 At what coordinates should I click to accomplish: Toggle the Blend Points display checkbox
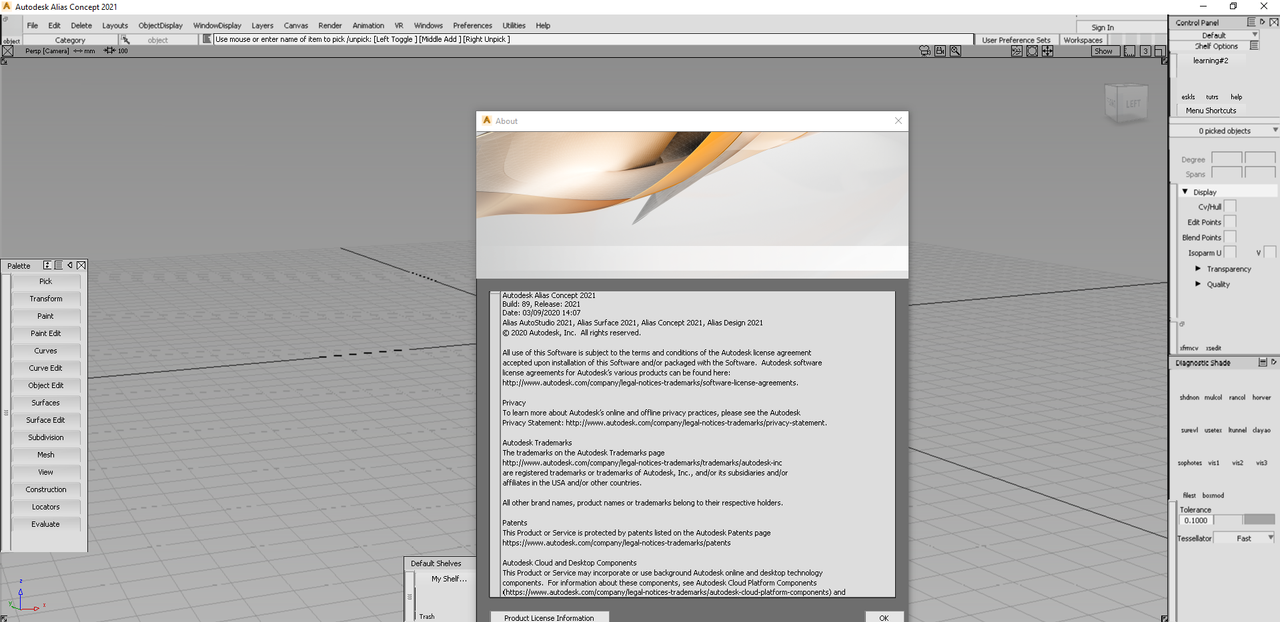click(x=1230, y=237)
